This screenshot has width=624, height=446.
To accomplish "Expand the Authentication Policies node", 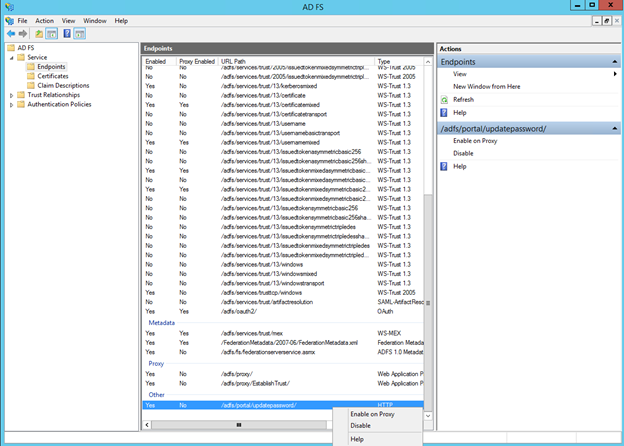I will click(12, 105).
